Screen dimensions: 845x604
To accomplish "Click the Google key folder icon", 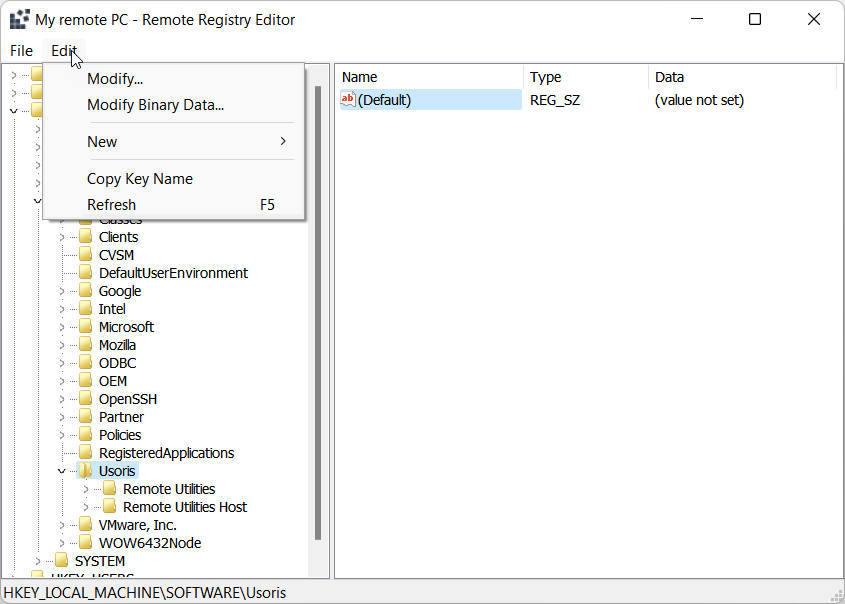I will click(86, 291).
